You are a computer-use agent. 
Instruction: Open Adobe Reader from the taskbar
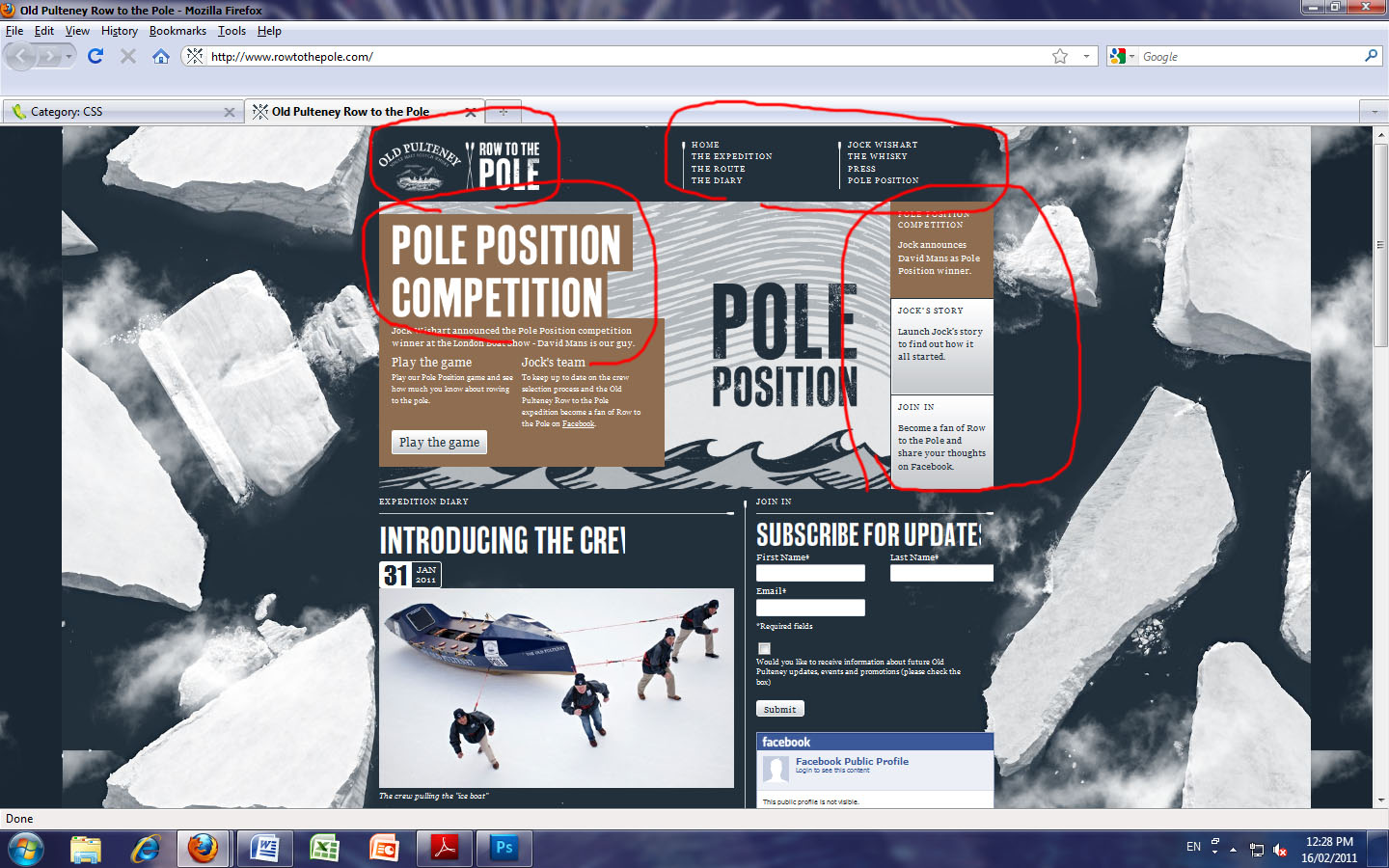coord(444,849)
